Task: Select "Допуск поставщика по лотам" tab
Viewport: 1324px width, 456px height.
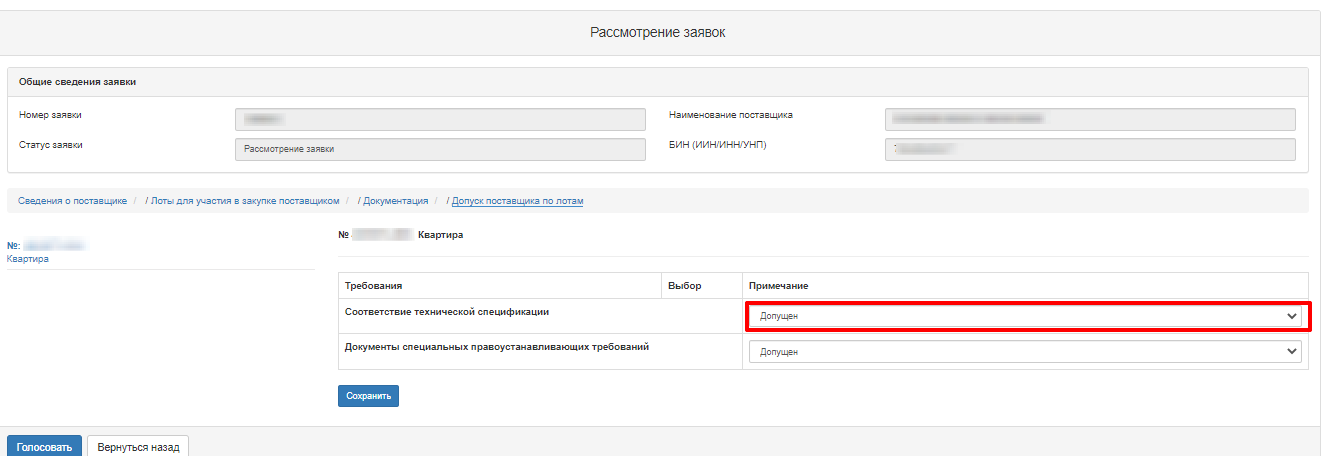Action: 517,201
